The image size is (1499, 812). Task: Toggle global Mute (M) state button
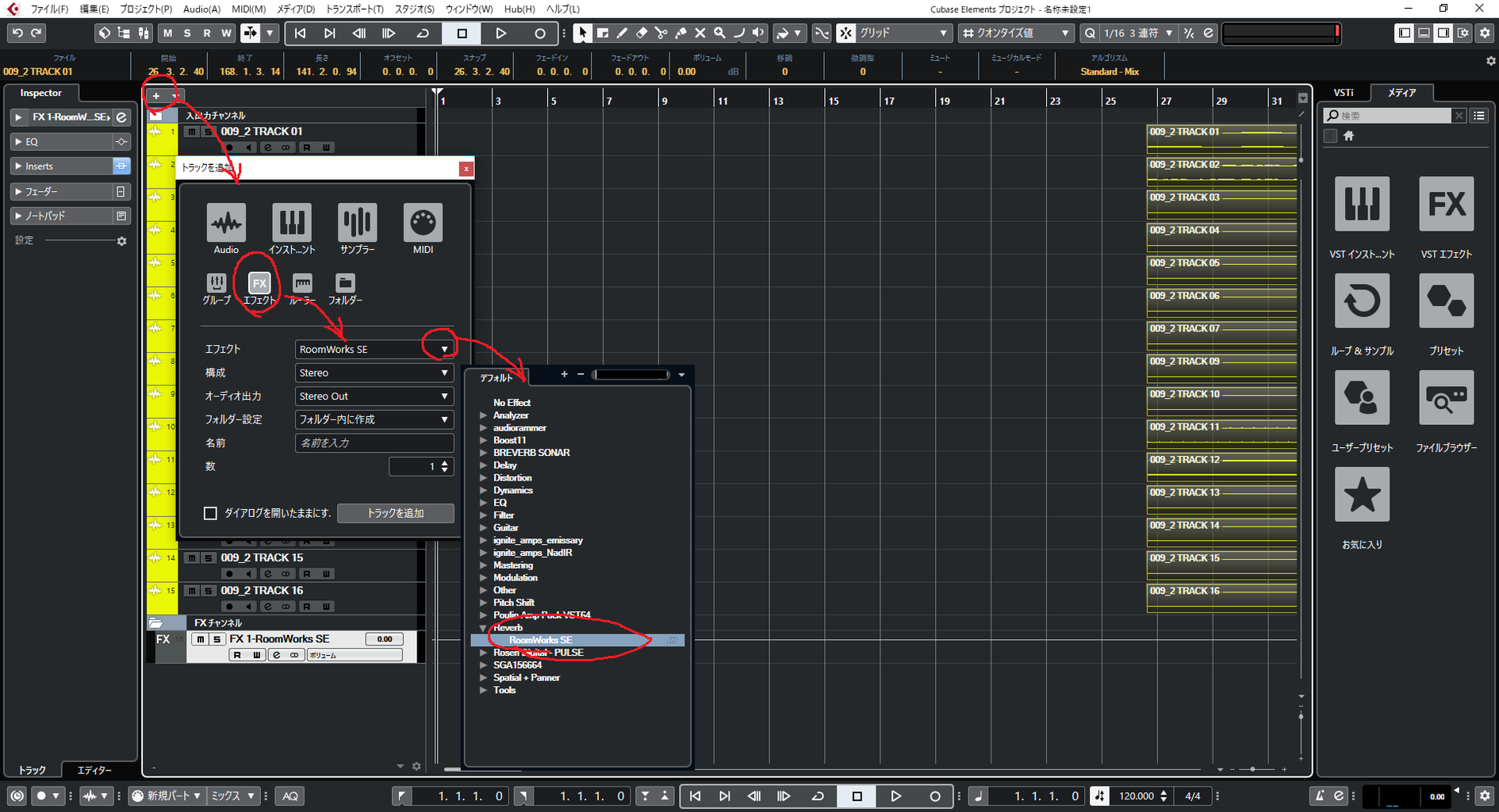[x=167, y=33]
